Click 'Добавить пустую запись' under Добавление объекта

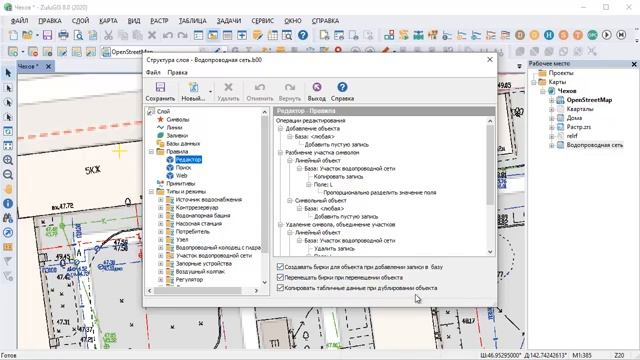337,144
